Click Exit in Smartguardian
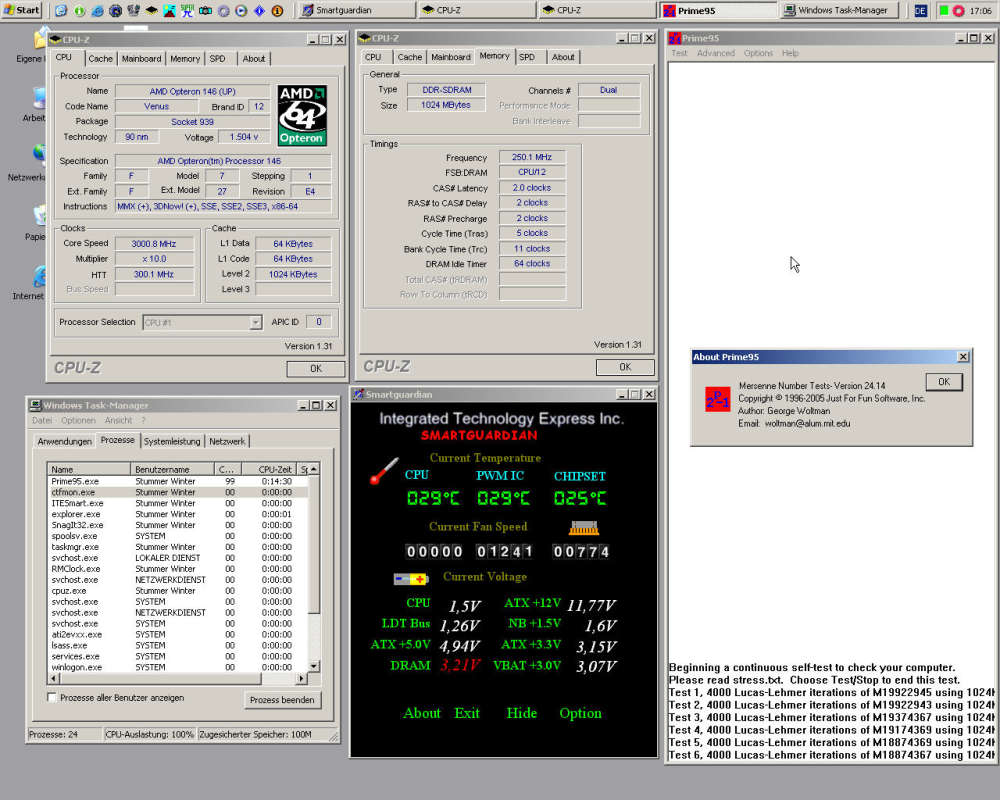This screenshot has height=800, width=1000. coord(467,713)
